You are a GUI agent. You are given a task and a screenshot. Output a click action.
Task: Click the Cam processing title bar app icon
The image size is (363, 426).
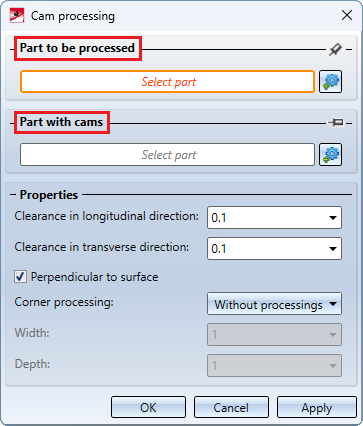(17, 16)
